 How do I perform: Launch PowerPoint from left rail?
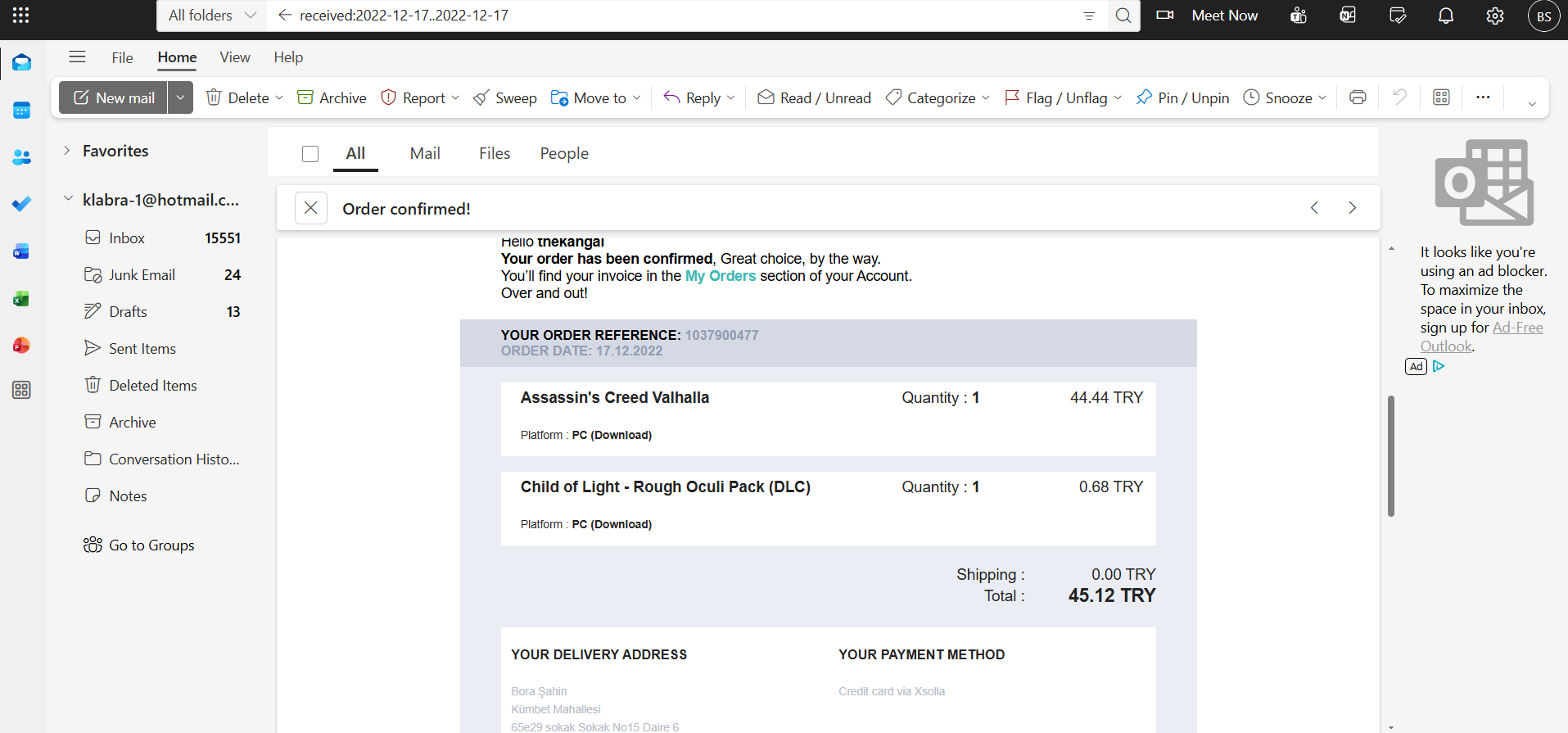(x=22, y=346)
